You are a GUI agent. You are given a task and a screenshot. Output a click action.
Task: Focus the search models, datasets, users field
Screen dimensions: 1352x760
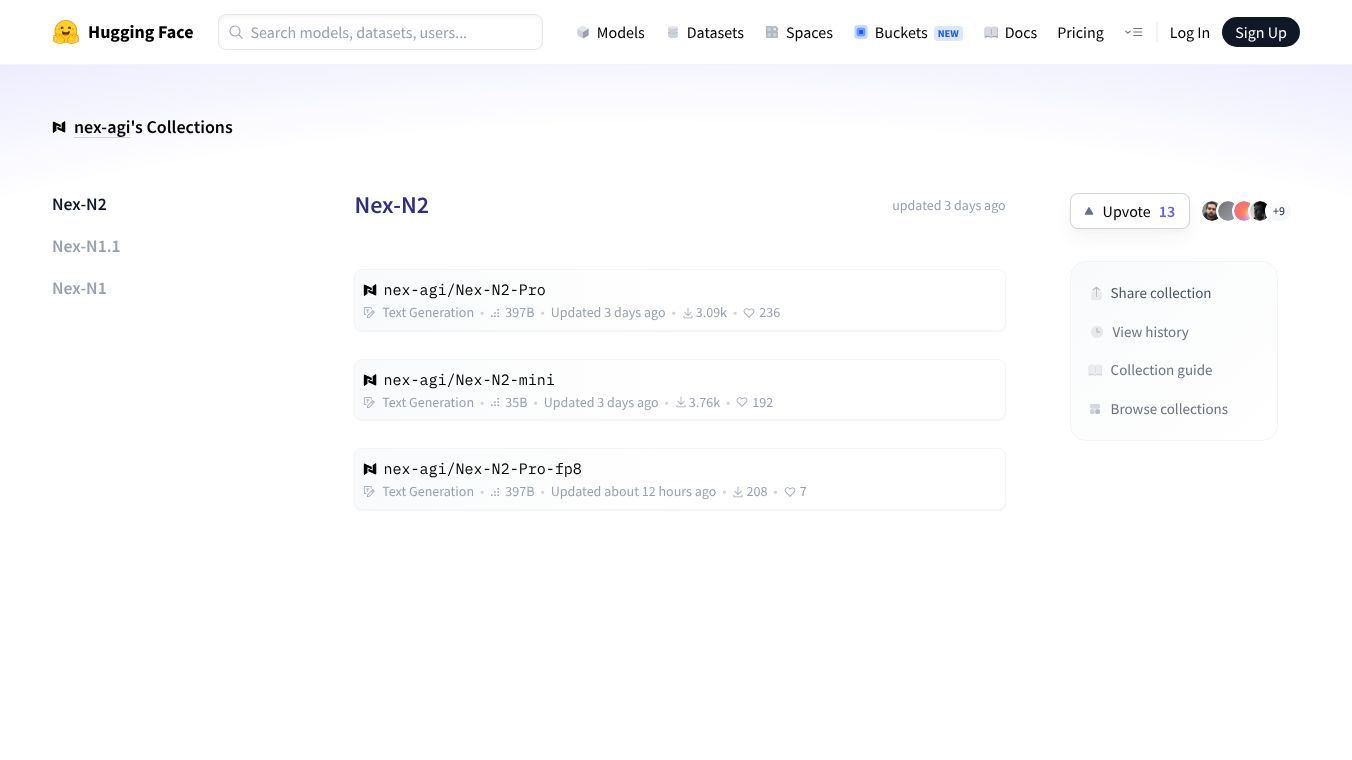point(380,32)
